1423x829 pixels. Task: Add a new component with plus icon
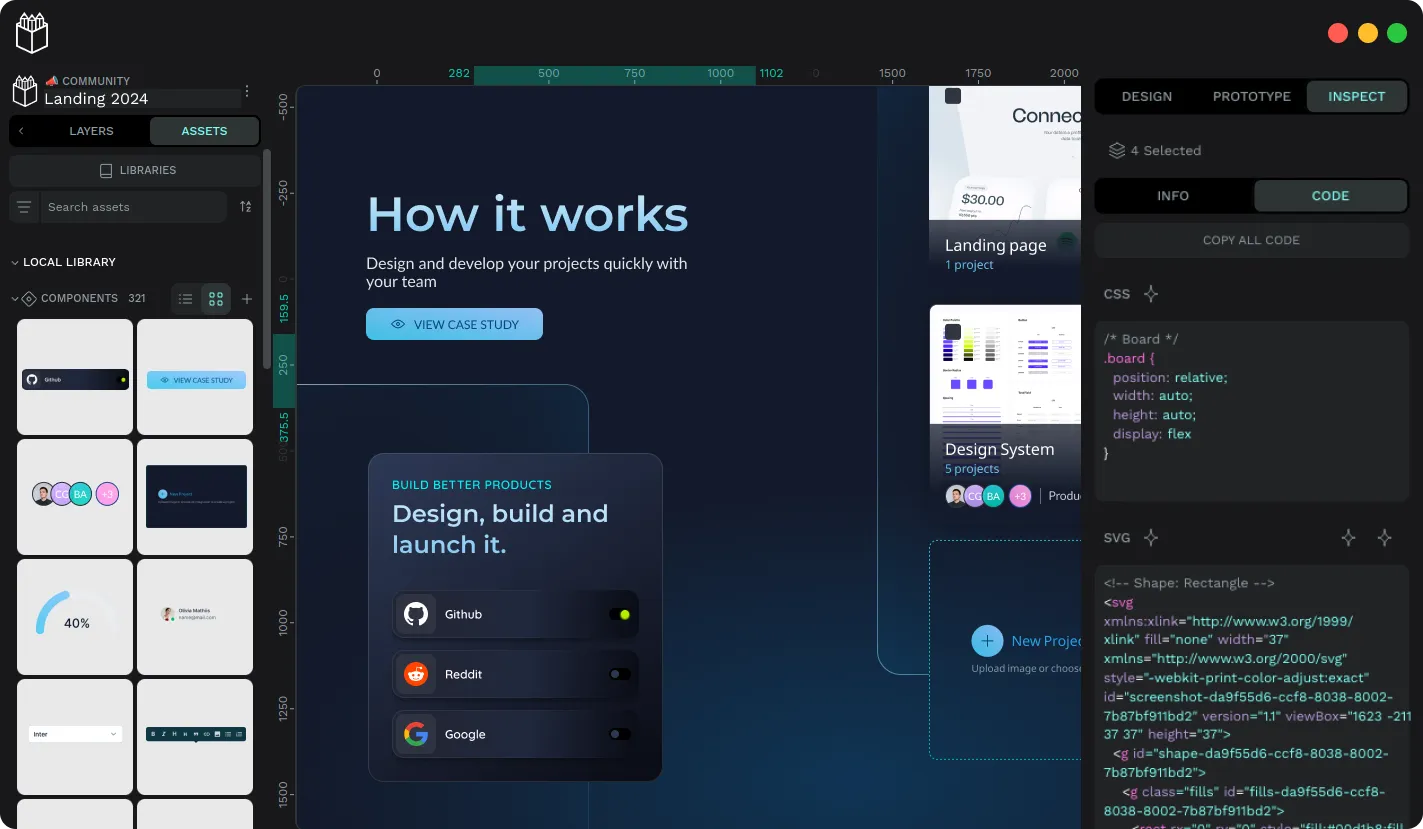[247, 298]
